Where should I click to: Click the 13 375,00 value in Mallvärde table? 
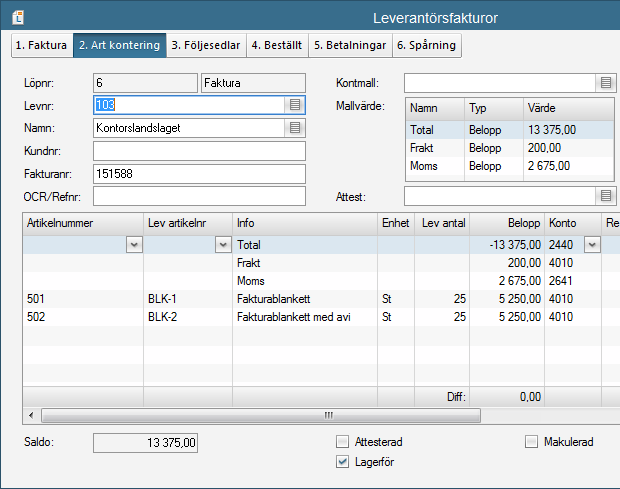point(552,130)
